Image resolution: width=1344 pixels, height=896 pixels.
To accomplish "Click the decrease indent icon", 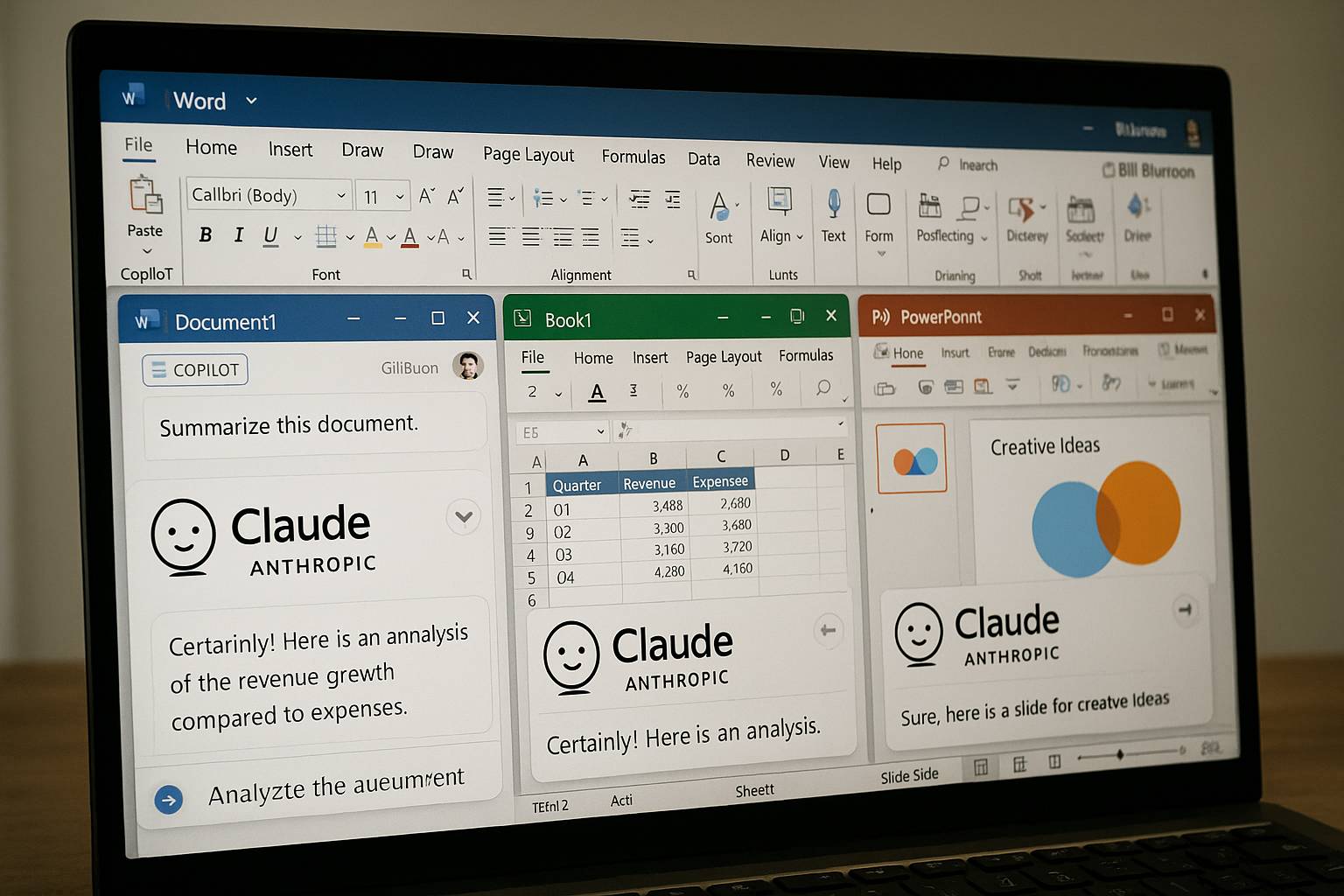I will (x=640, y=199).
